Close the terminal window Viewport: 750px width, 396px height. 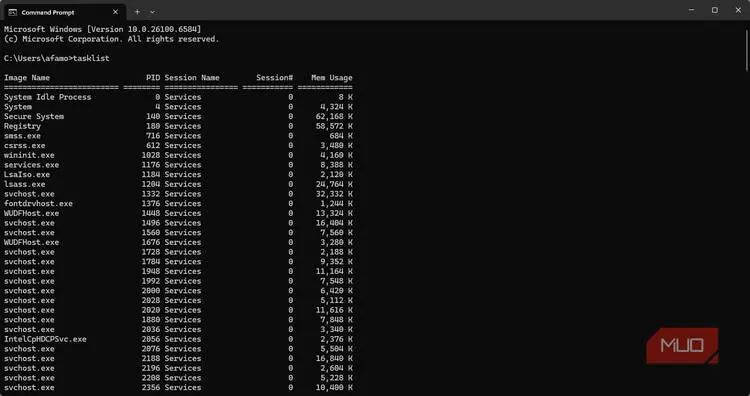pyautogui.click(x=738, y=10)
